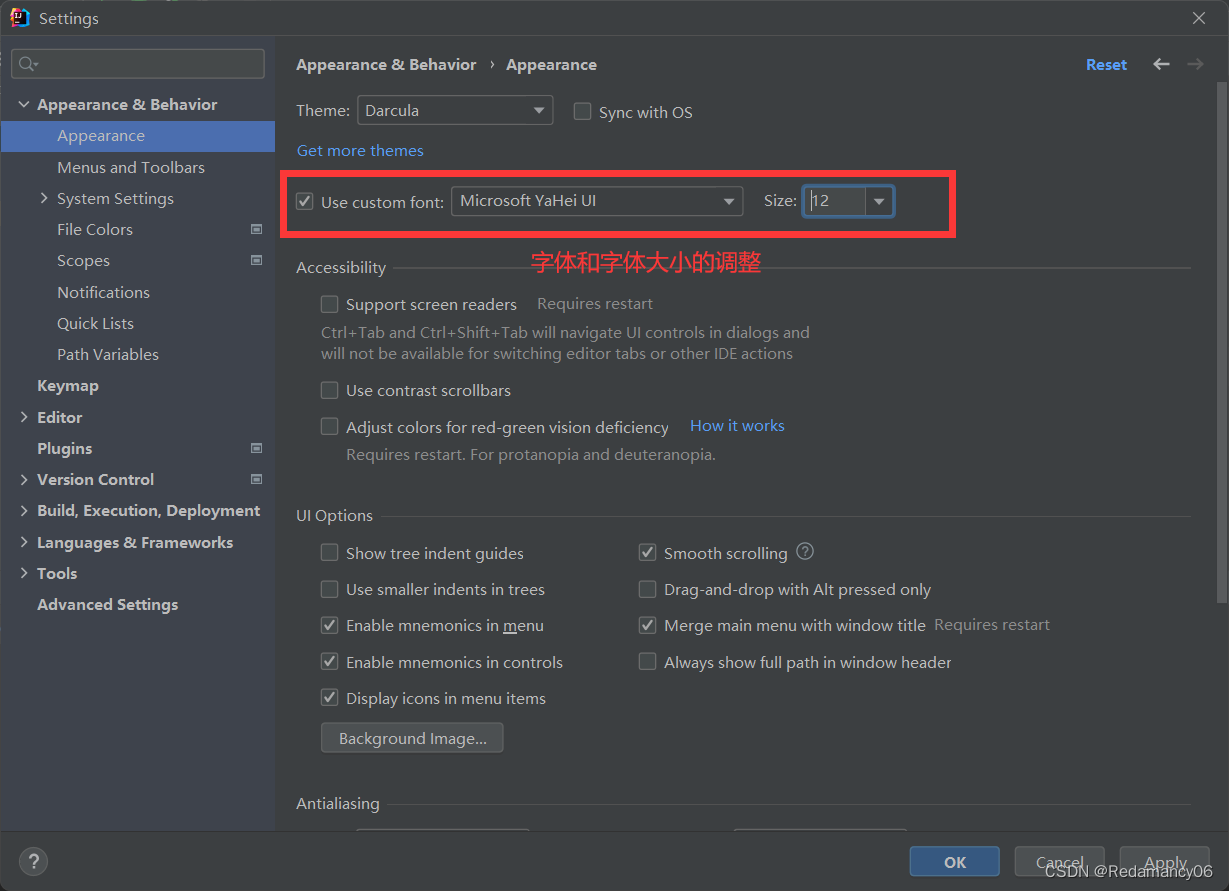1229x891 pixels.
Task: Enable Show tree indent guides
Action: coord(329,553)
